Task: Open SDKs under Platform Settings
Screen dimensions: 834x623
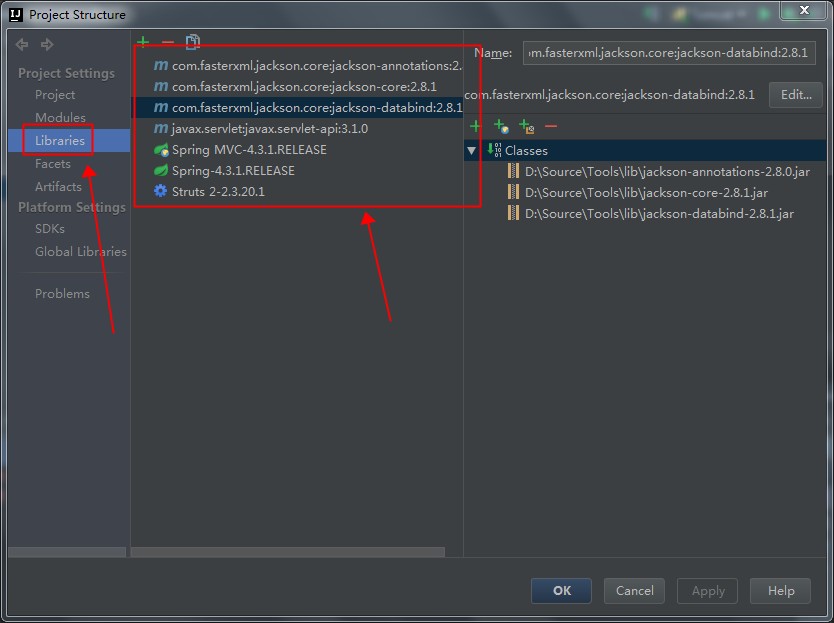Action: point(49,229)
